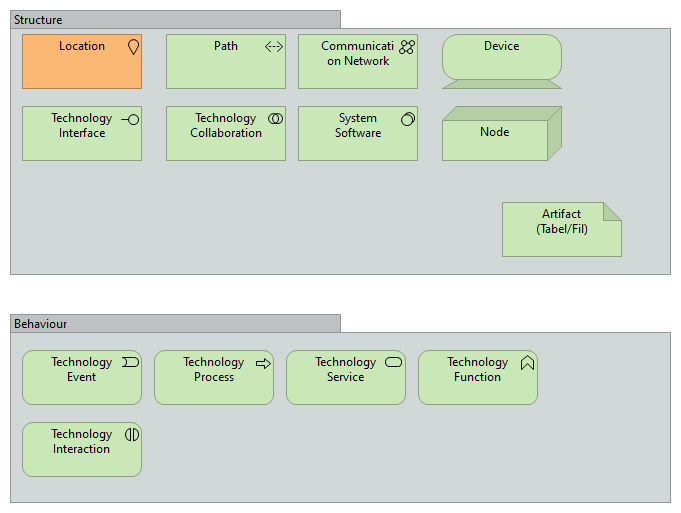
Task: Click the Technology Interaction split-circle icon
Action: click(x=131, y=434)
